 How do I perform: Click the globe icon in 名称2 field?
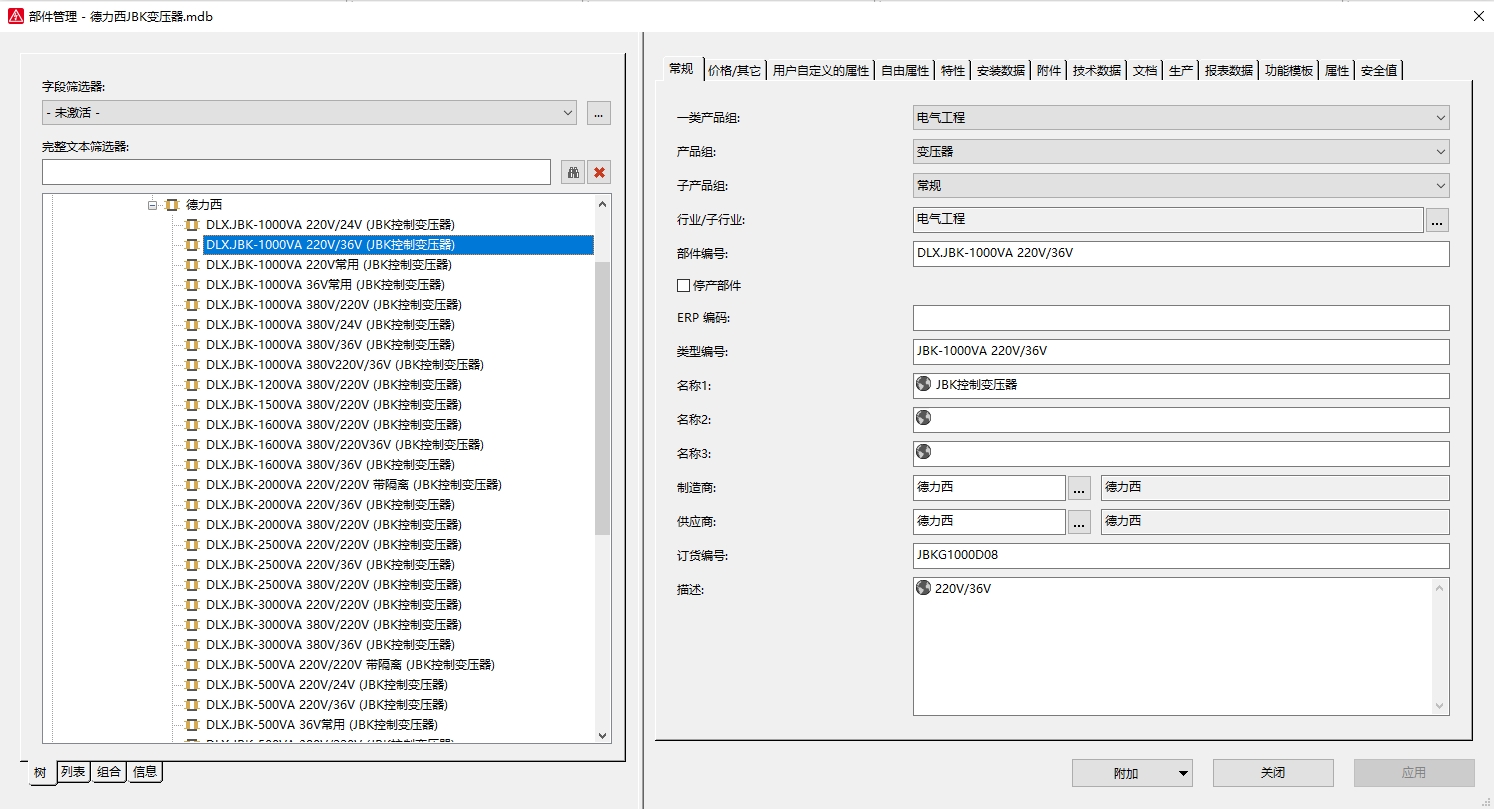point(924,418)
